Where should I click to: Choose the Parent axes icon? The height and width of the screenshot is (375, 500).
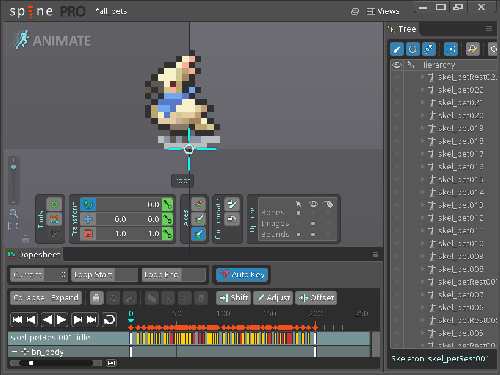click(198, 219)
